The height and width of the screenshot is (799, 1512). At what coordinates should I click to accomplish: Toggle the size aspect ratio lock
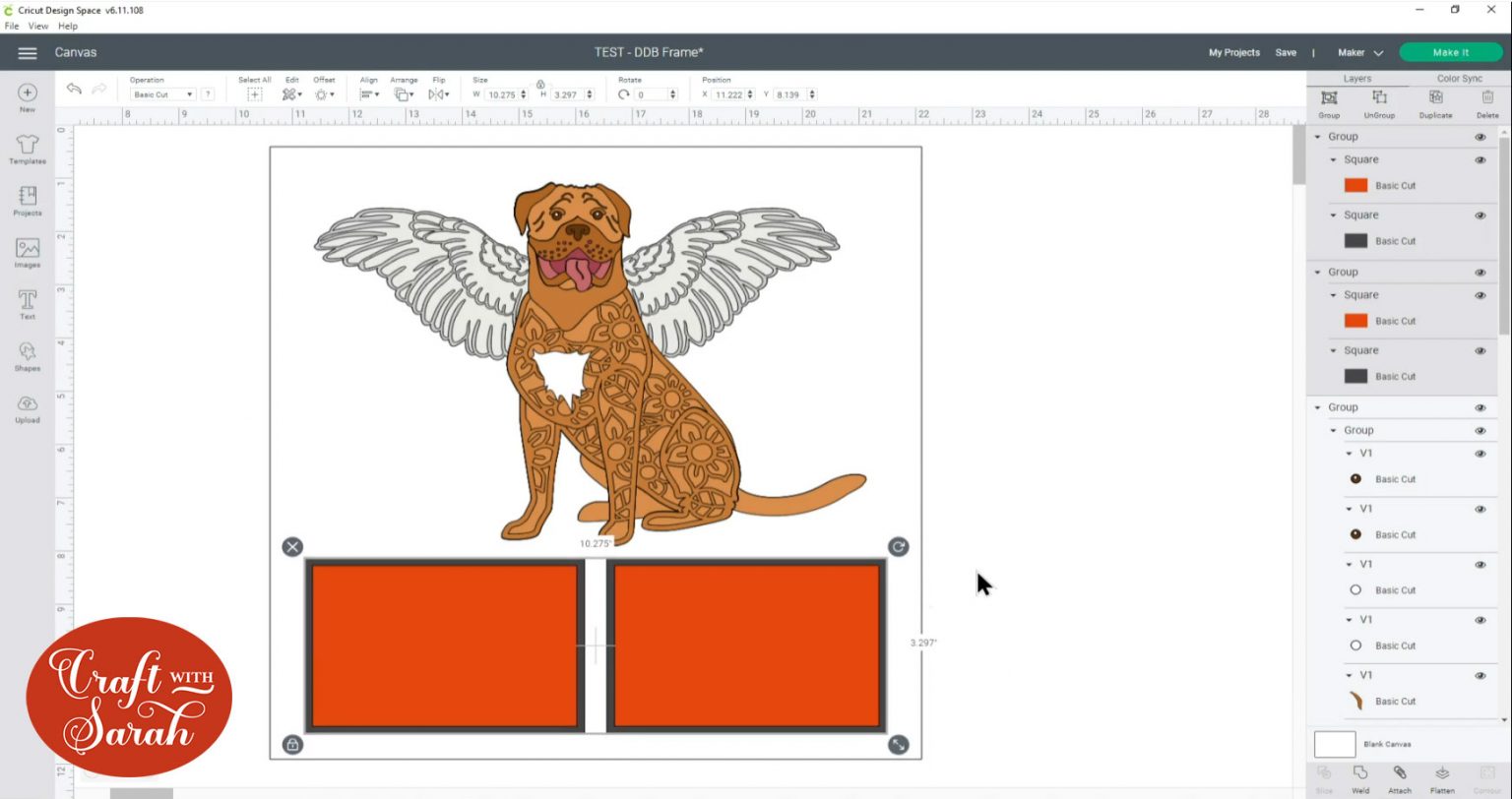point(540,85)
